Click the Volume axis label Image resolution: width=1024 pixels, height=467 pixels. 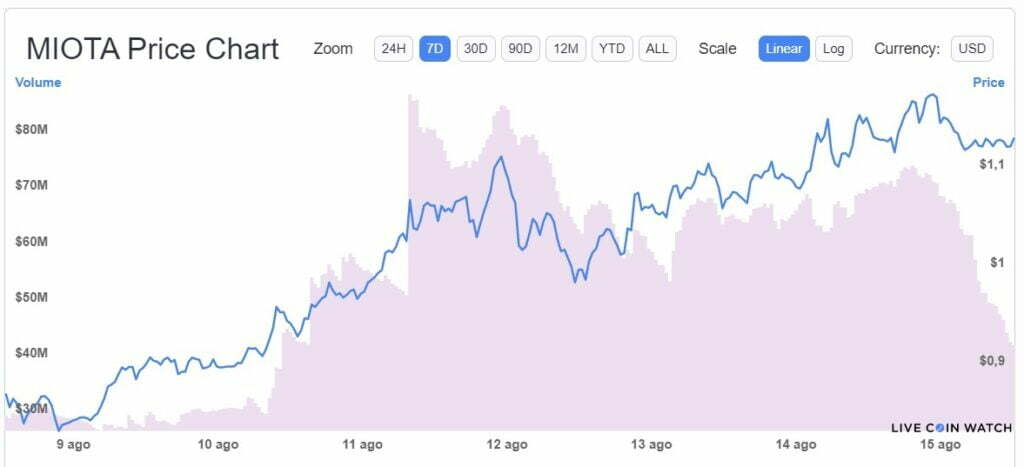click(38, 83)
